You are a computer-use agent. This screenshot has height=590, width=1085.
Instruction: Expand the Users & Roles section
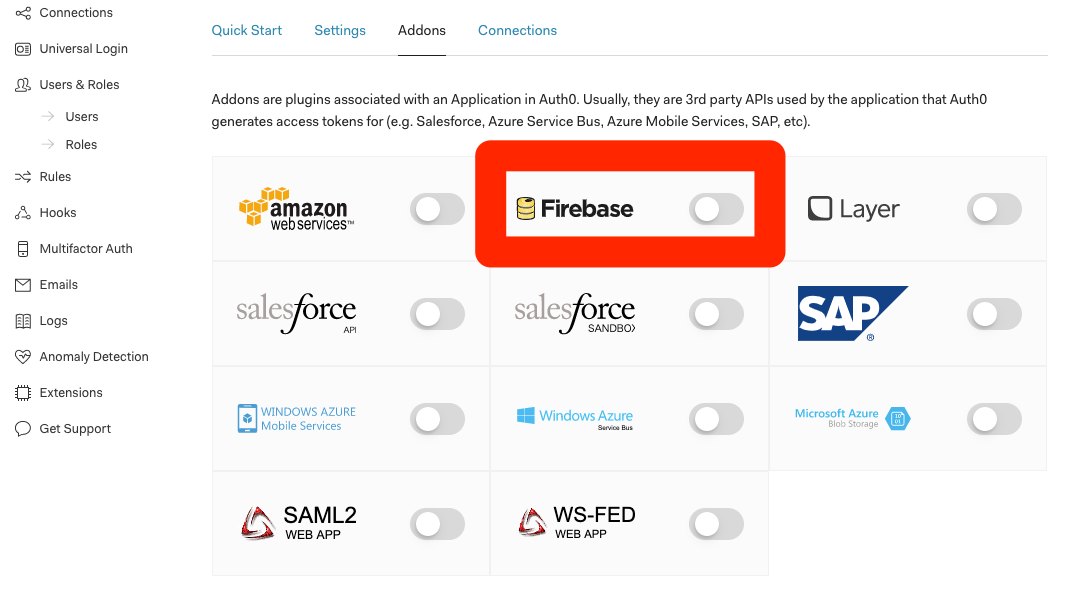(x=79, y=84)
